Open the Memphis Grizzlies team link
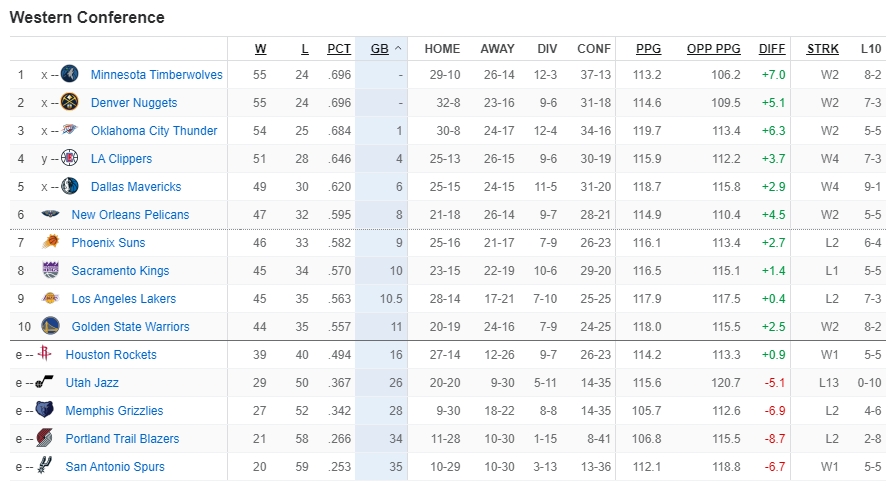The image size is (896, 488). tap(114, 411)
